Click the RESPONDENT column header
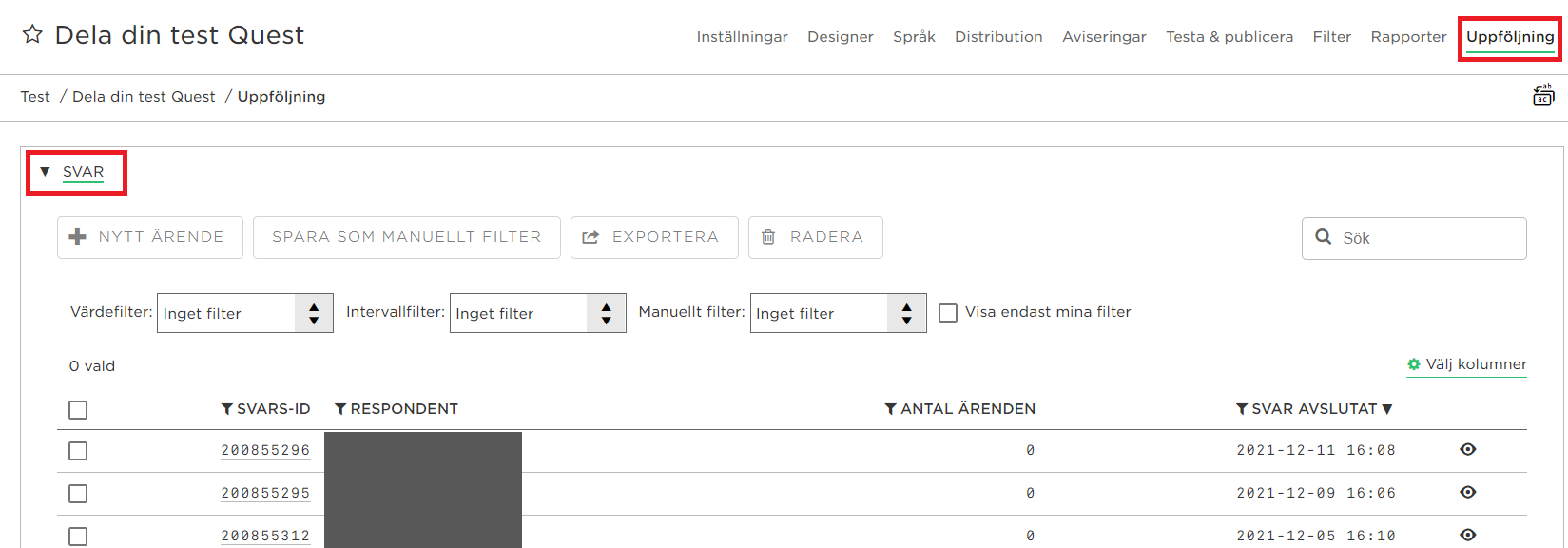Screen dimensions: 1568x548 pos(404,409)
